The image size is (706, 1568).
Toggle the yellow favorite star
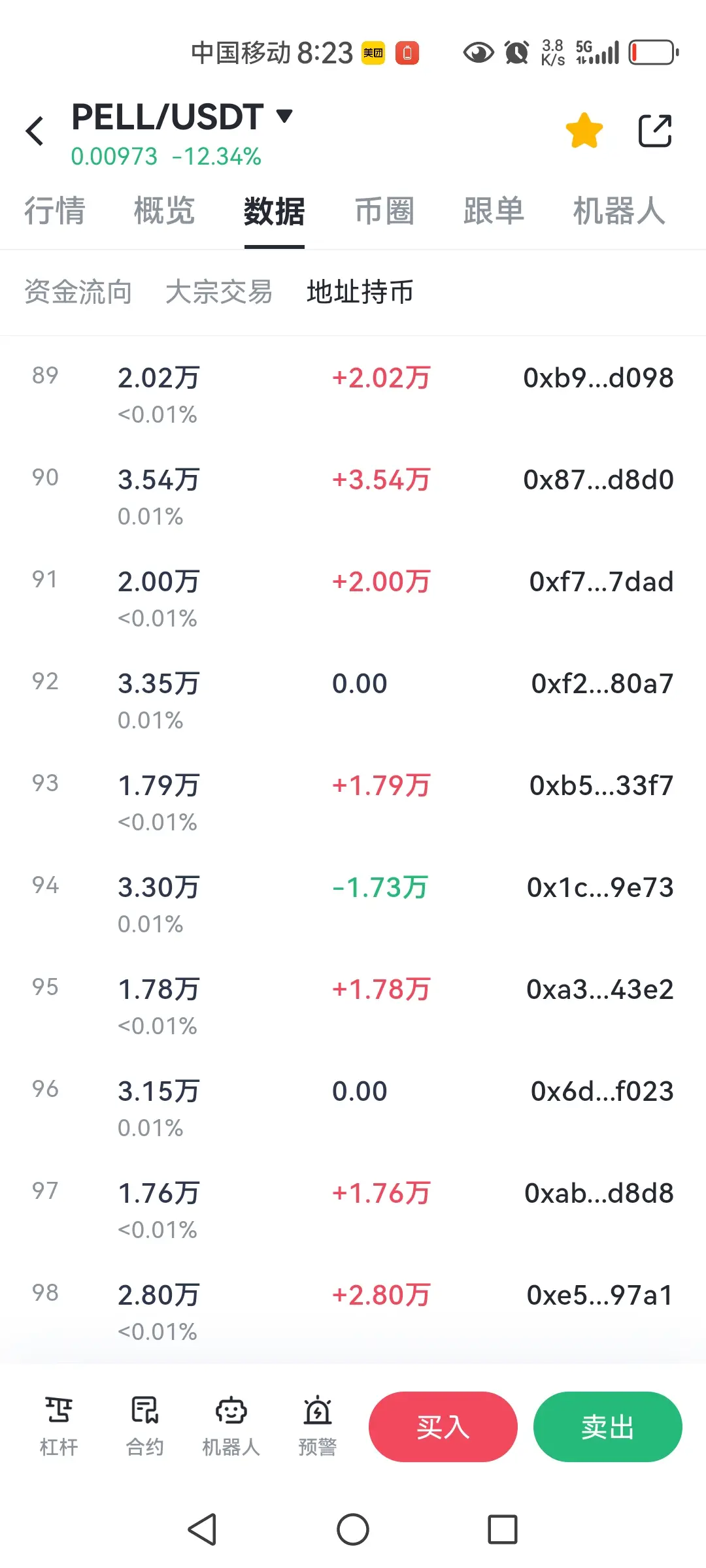click(x=584, y=130)
